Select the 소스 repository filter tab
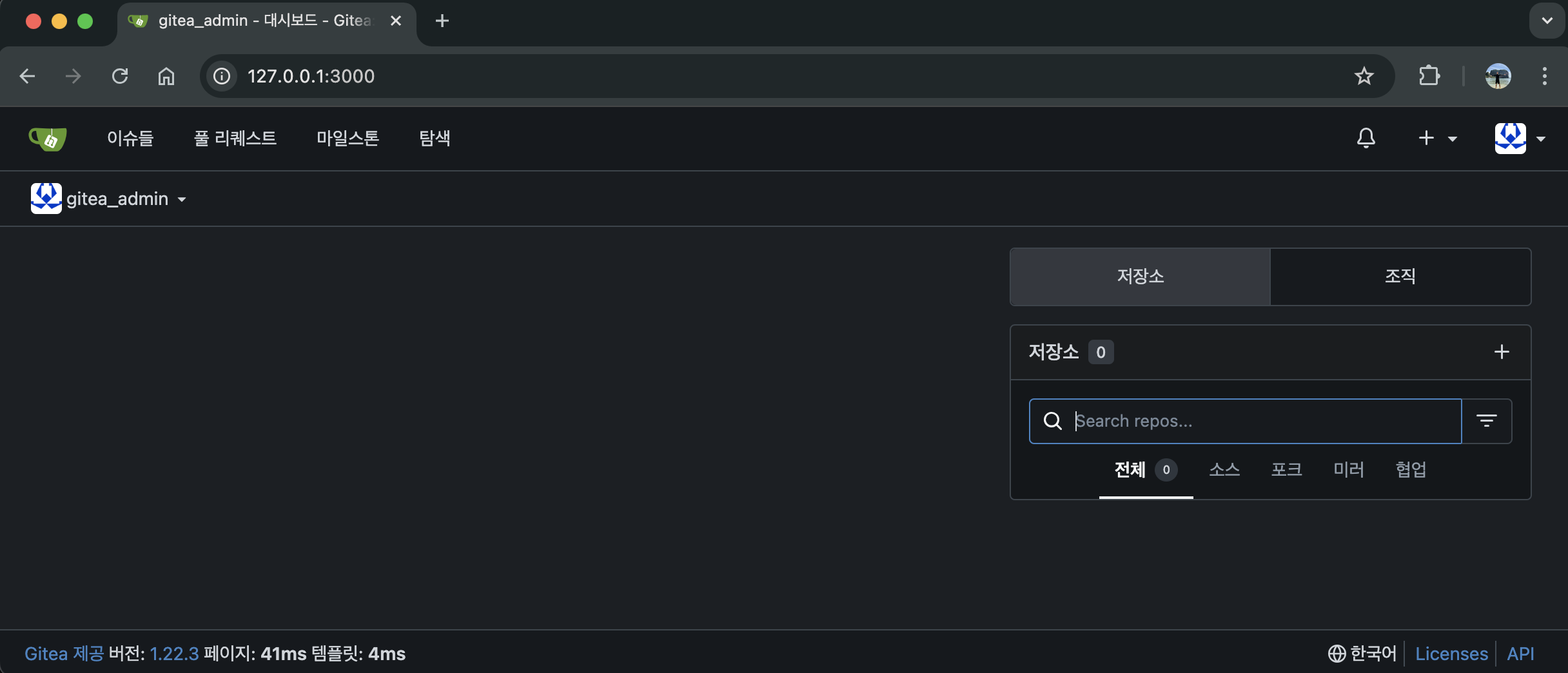Image resolution: width=1568 pixels, height=673 pixels. [1224, 469]
